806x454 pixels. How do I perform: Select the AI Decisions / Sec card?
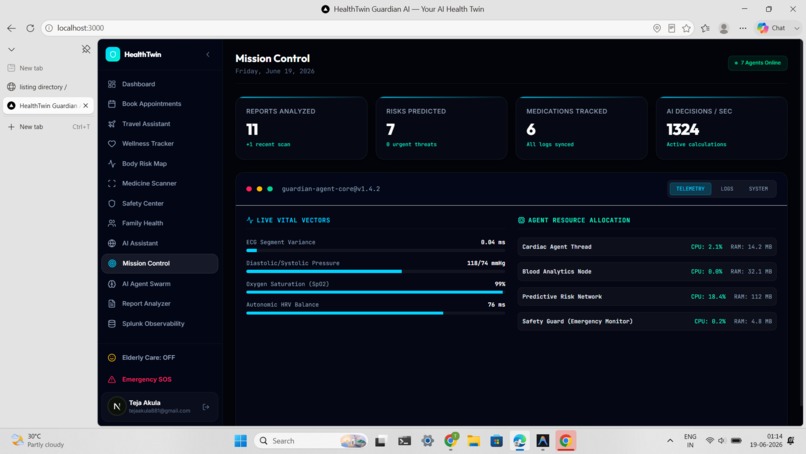click(722, 128)
